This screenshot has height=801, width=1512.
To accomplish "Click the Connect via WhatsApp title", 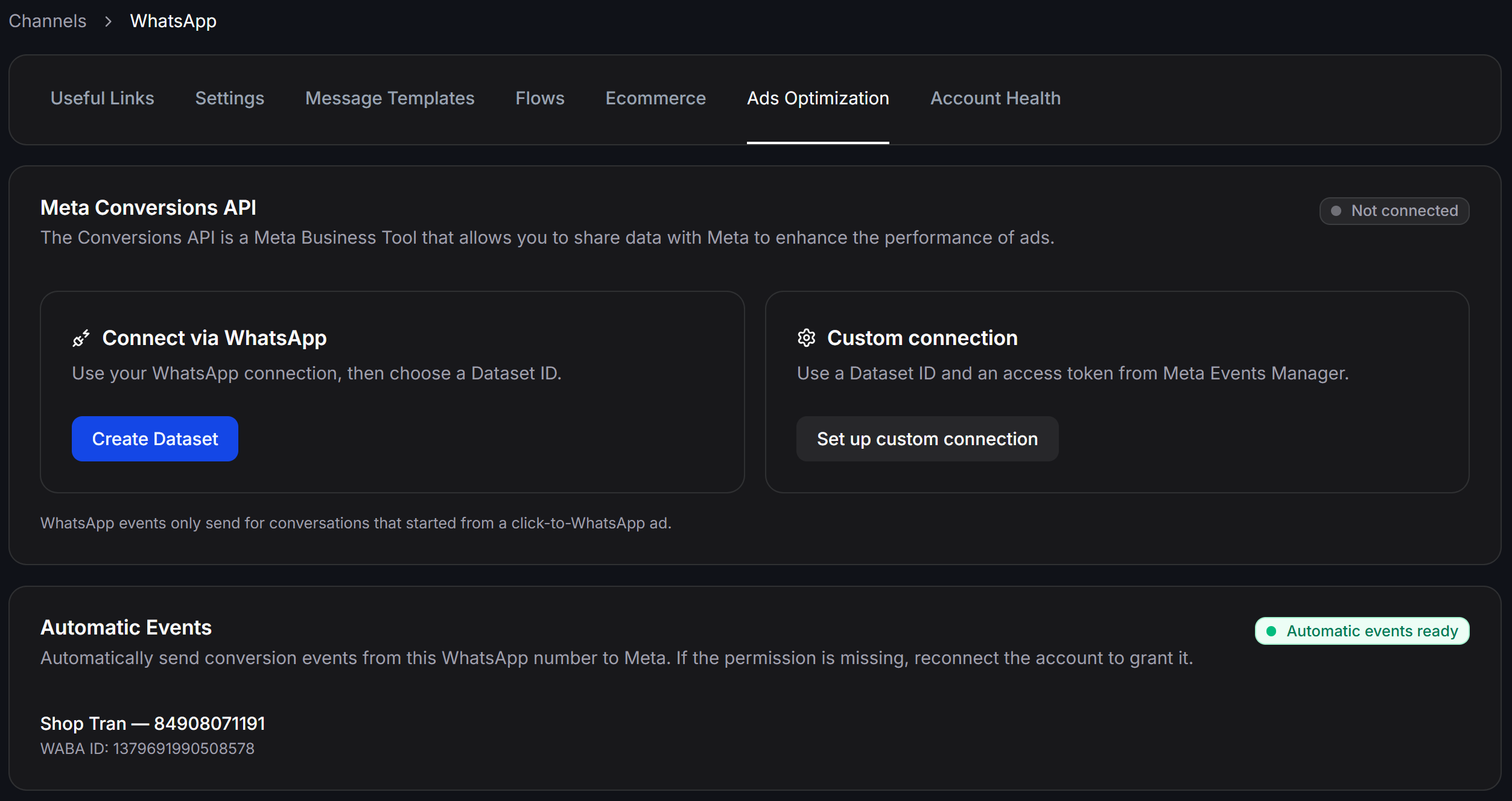I will coord(215,338).
